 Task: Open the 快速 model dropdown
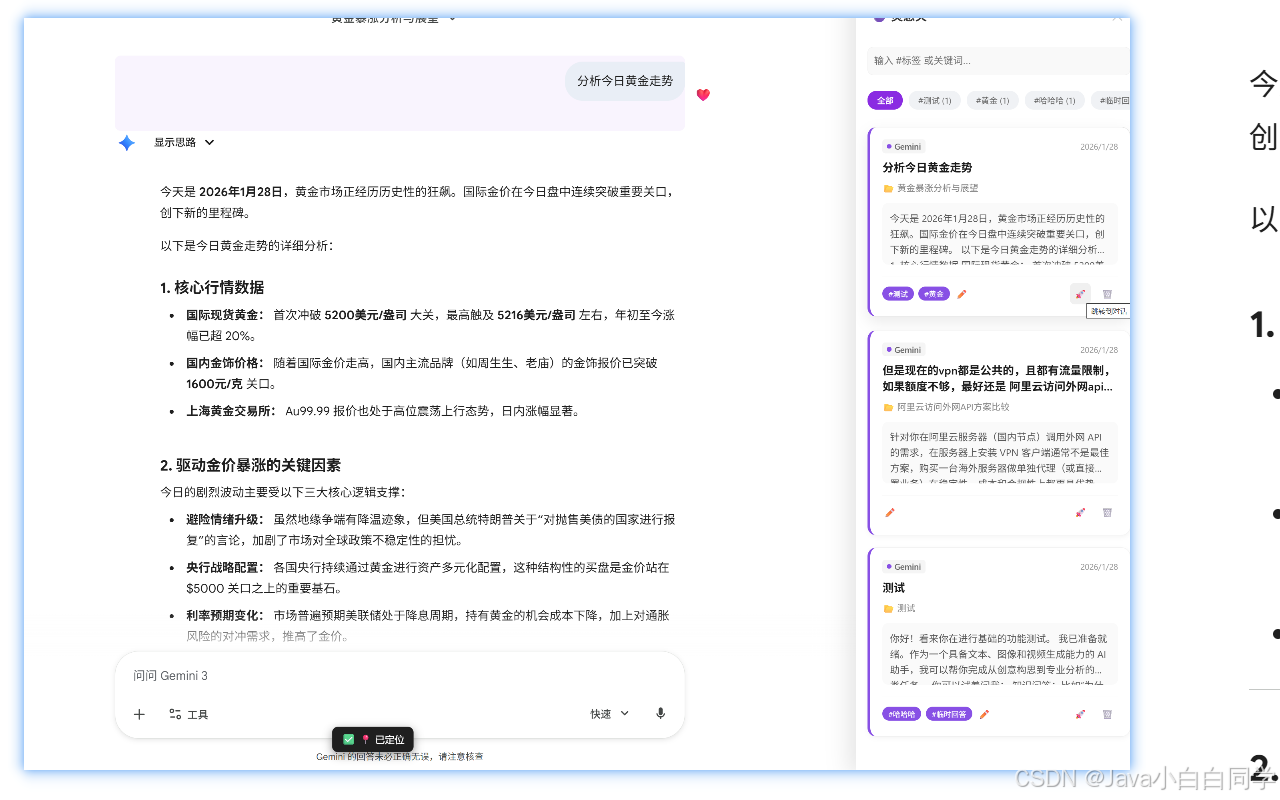click(x=608, y=713)
